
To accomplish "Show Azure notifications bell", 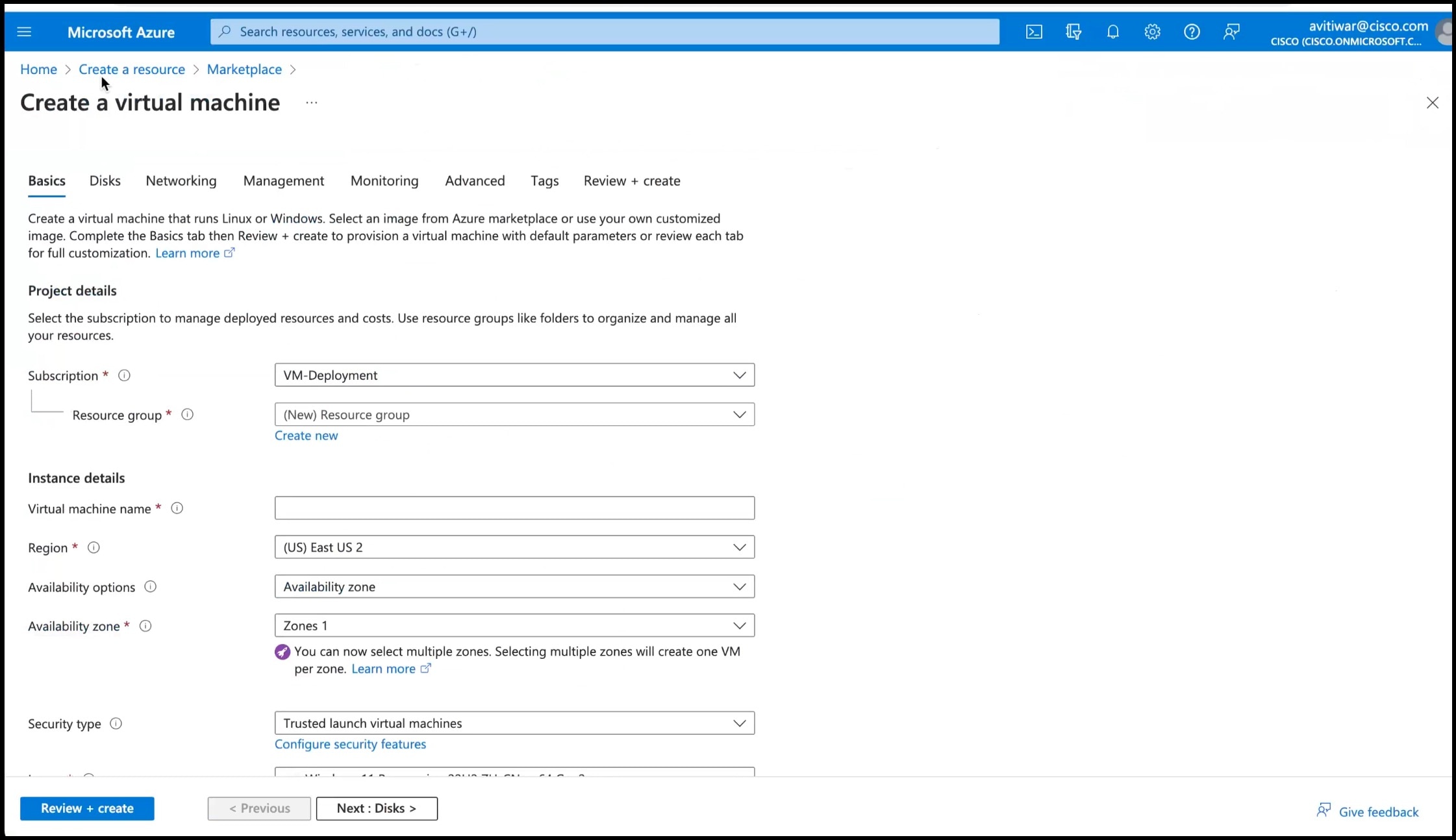I will click(x=1112, y=31).
